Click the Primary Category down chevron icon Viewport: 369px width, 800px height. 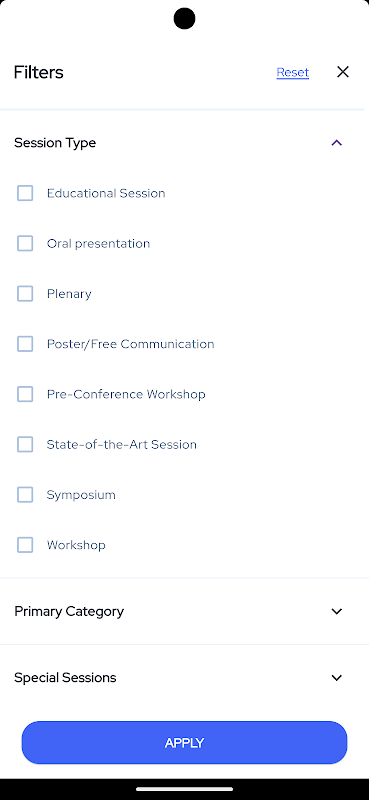[336, 611]
